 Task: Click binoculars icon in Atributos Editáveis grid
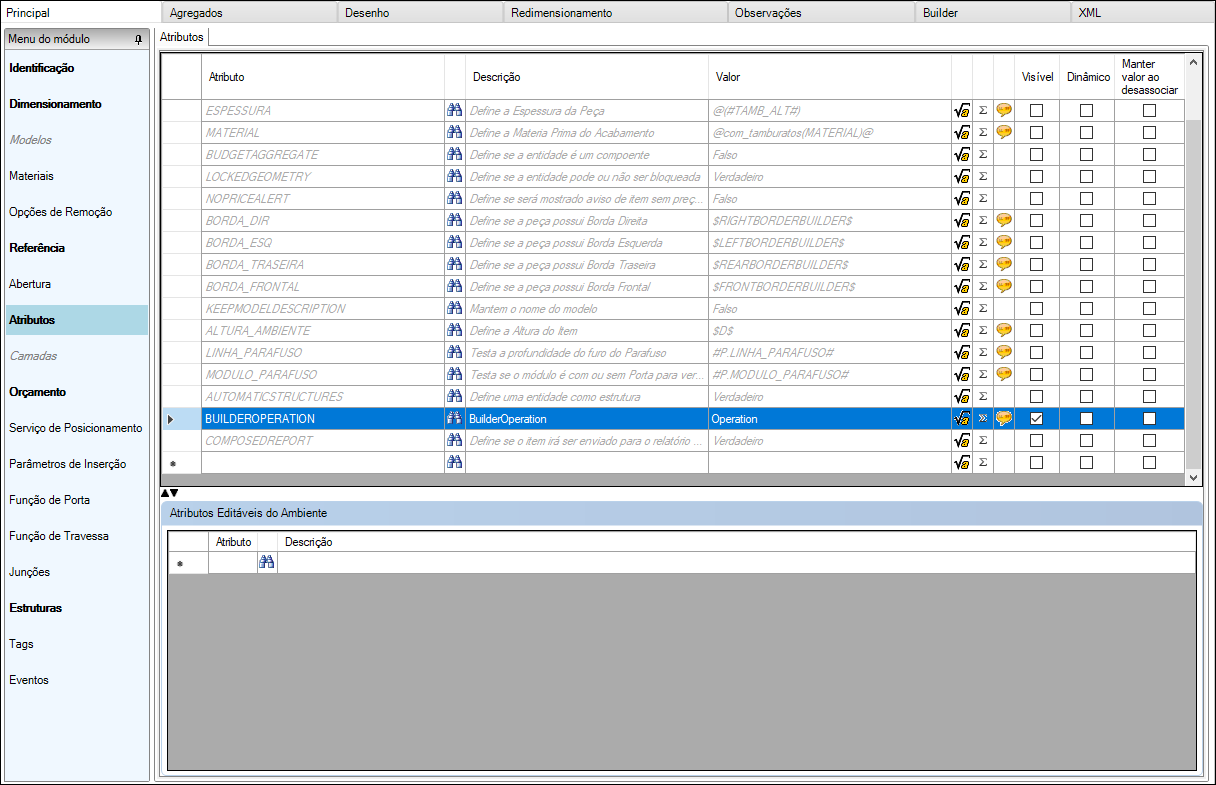267,563
